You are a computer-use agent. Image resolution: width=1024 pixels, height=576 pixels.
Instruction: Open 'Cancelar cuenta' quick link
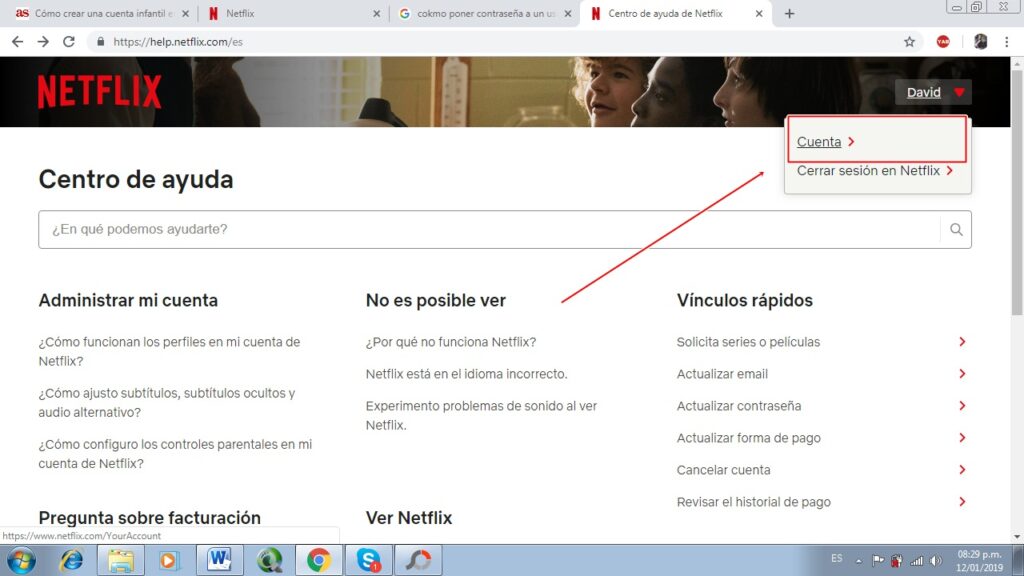pyautogui.click(x=724, y=470)
